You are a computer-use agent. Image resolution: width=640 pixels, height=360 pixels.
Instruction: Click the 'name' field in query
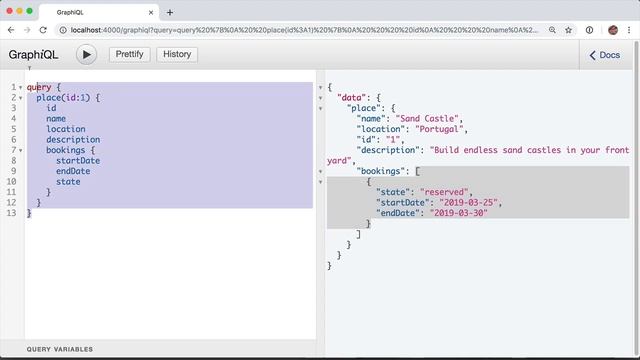[56, 118]
